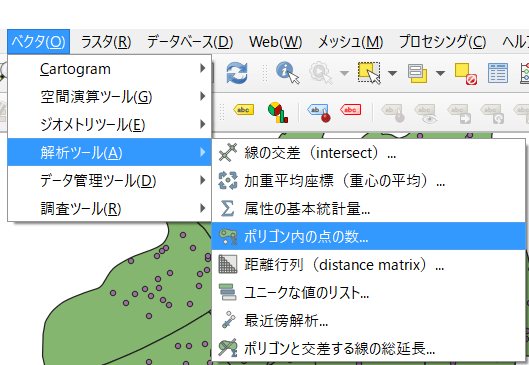
Task: Open the ラスタ(R) menu
Action: (106, 42)
